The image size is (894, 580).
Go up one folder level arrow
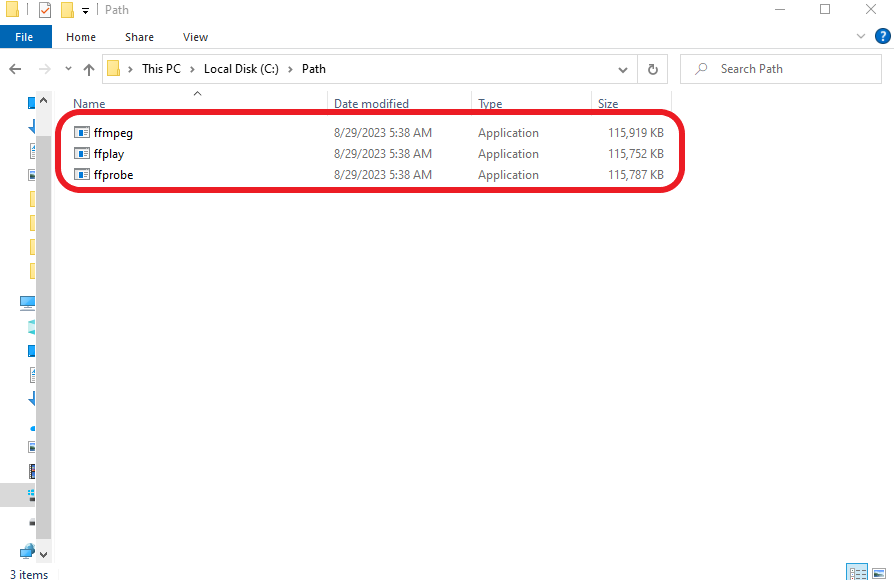click(x=88, y=70)
